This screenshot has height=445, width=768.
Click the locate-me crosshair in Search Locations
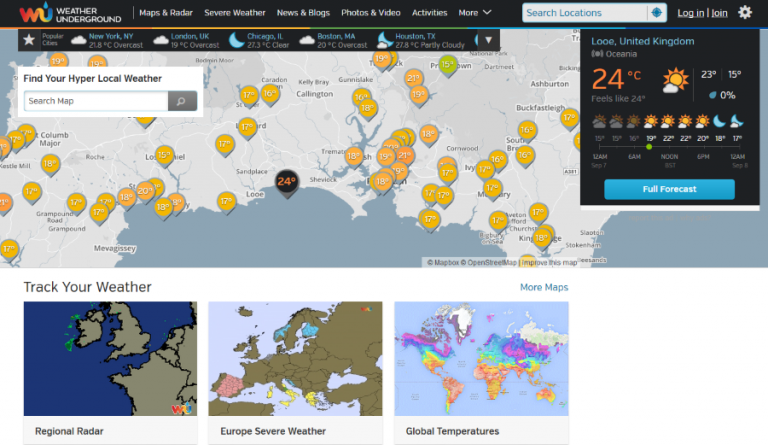click(x=656, y=13)
